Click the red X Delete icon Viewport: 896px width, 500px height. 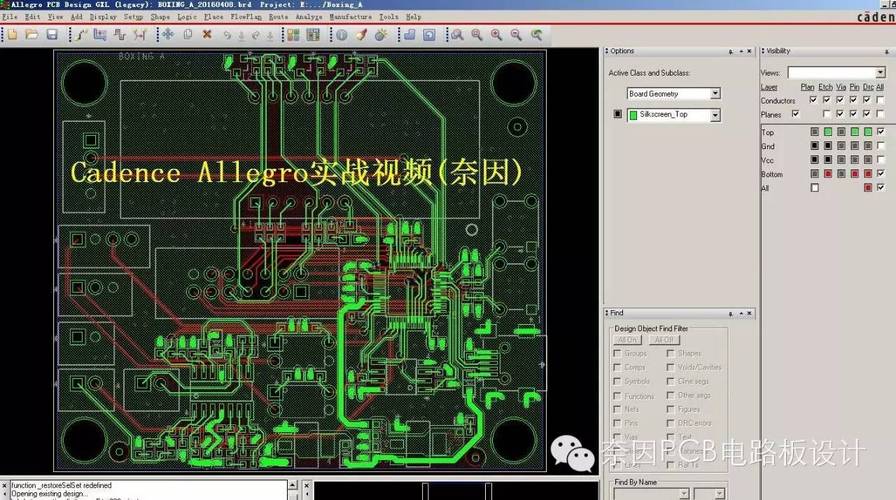pos(207,35)
